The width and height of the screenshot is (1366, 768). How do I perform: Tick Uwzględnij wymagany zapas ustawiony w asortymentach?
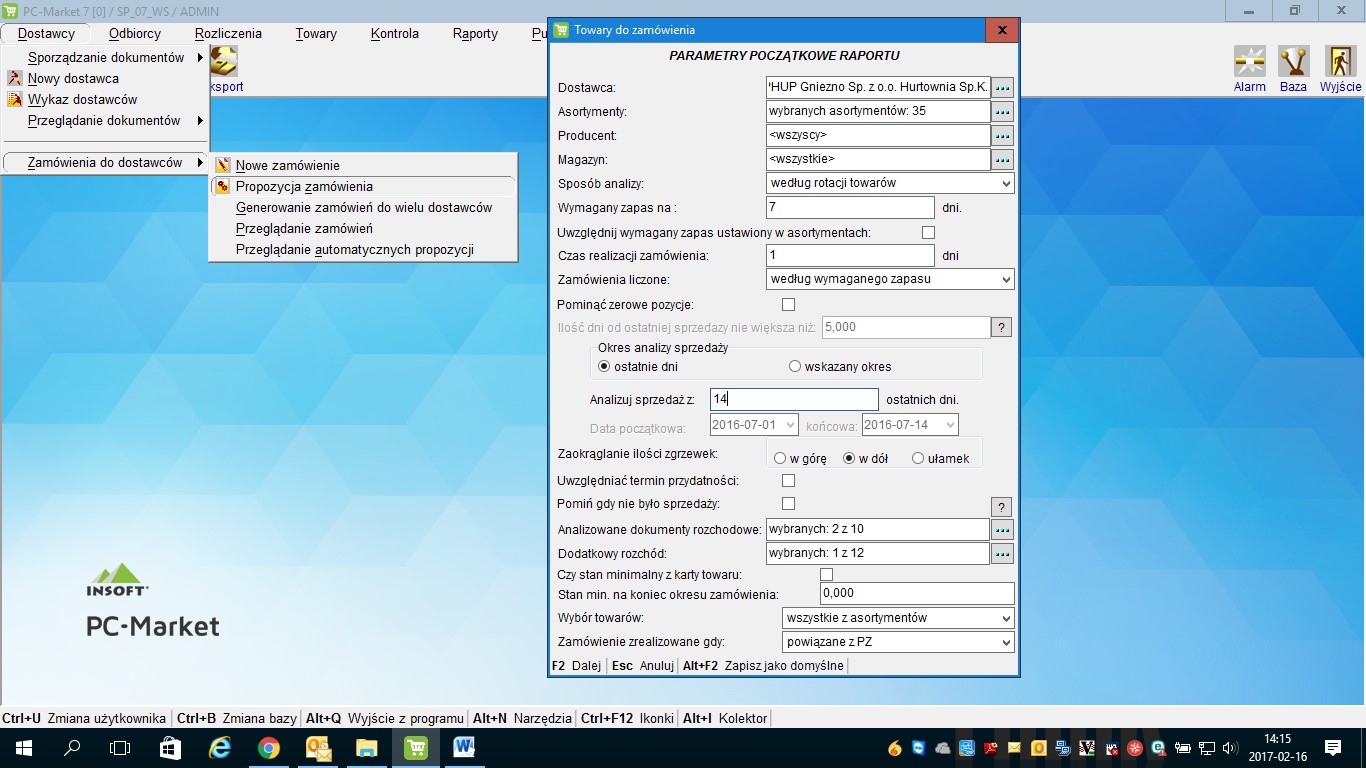point(928,232)
